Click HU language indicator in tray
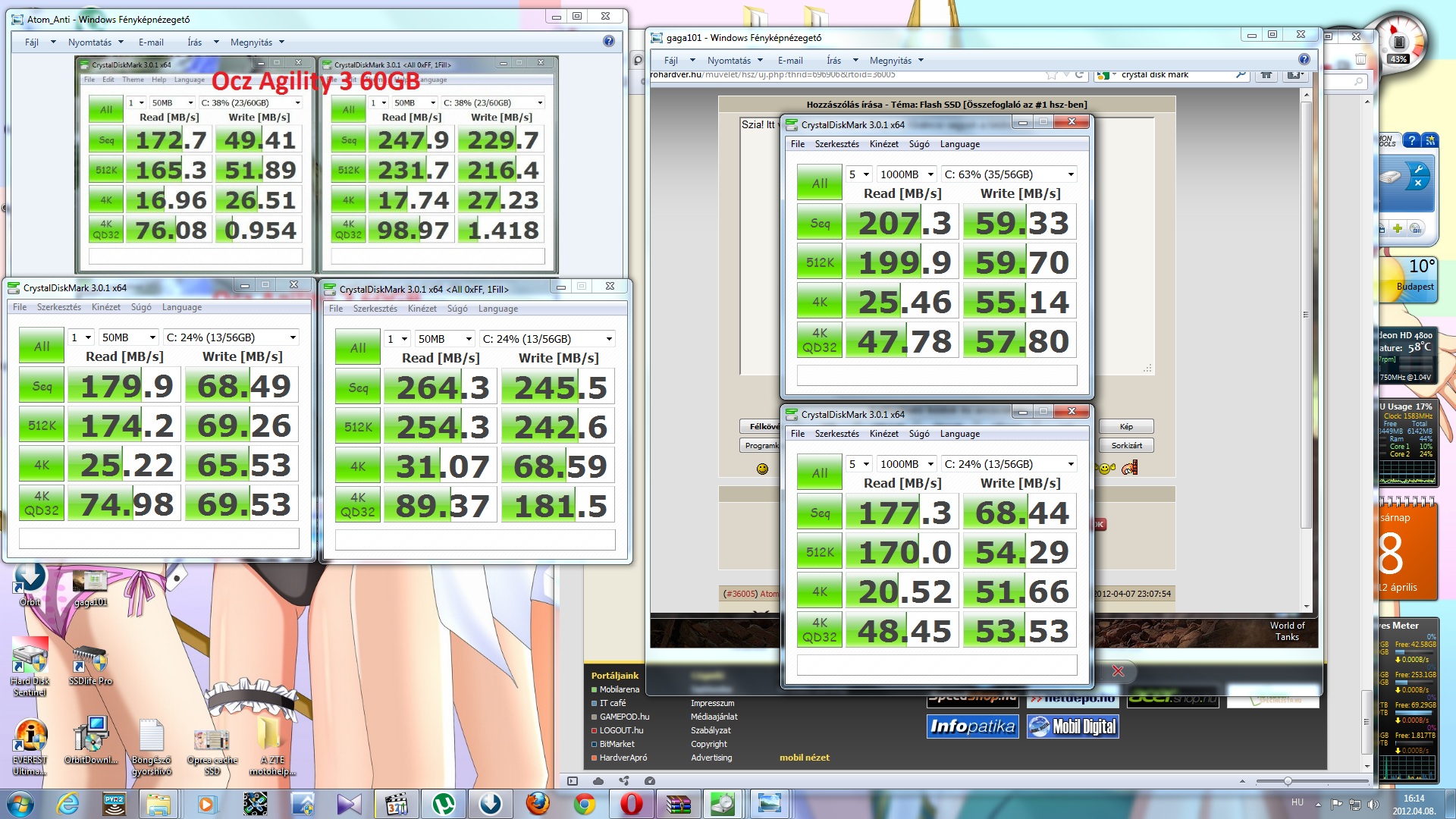This screenshot has width=1456, height=819. 1298,802
